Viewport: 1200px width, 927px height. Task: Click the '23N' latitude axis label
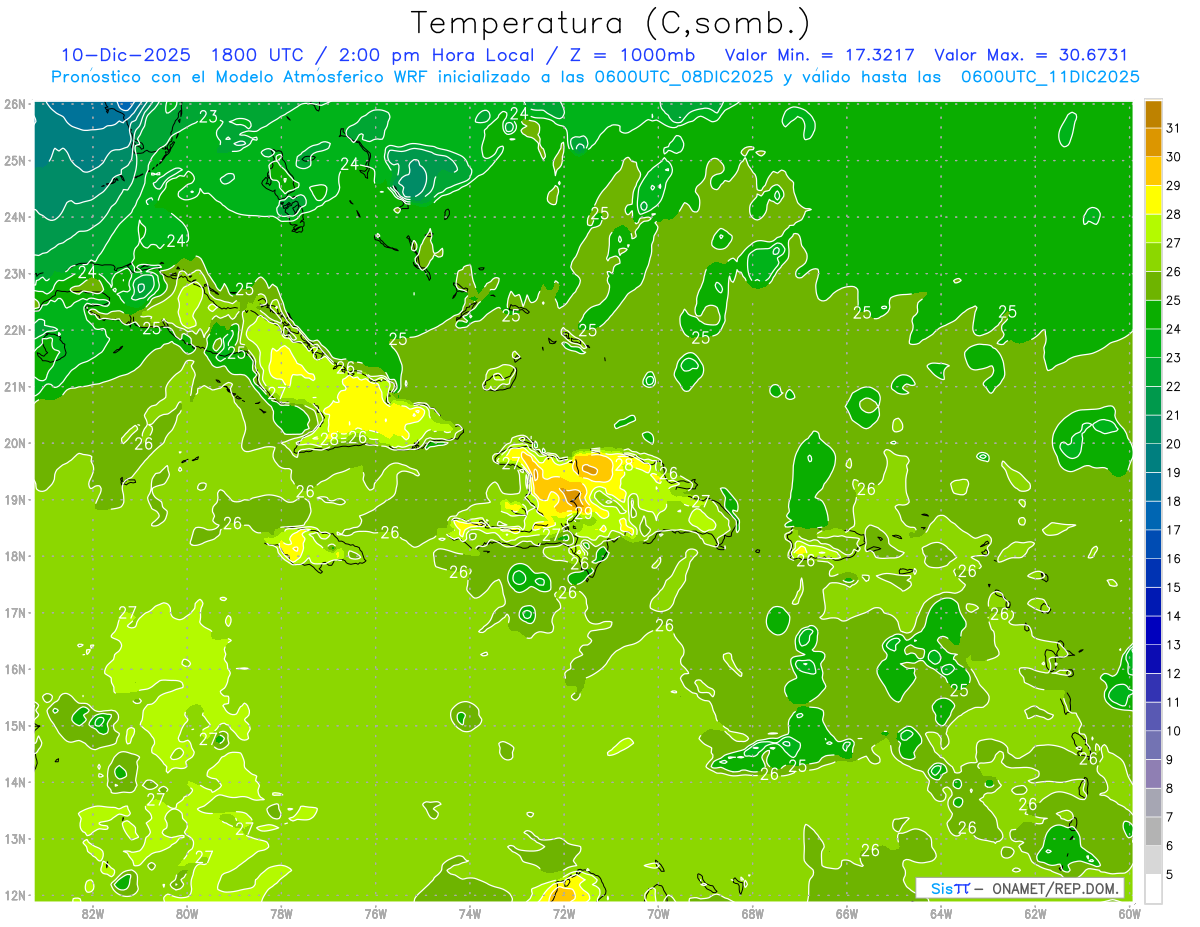(x=15, y=273)
